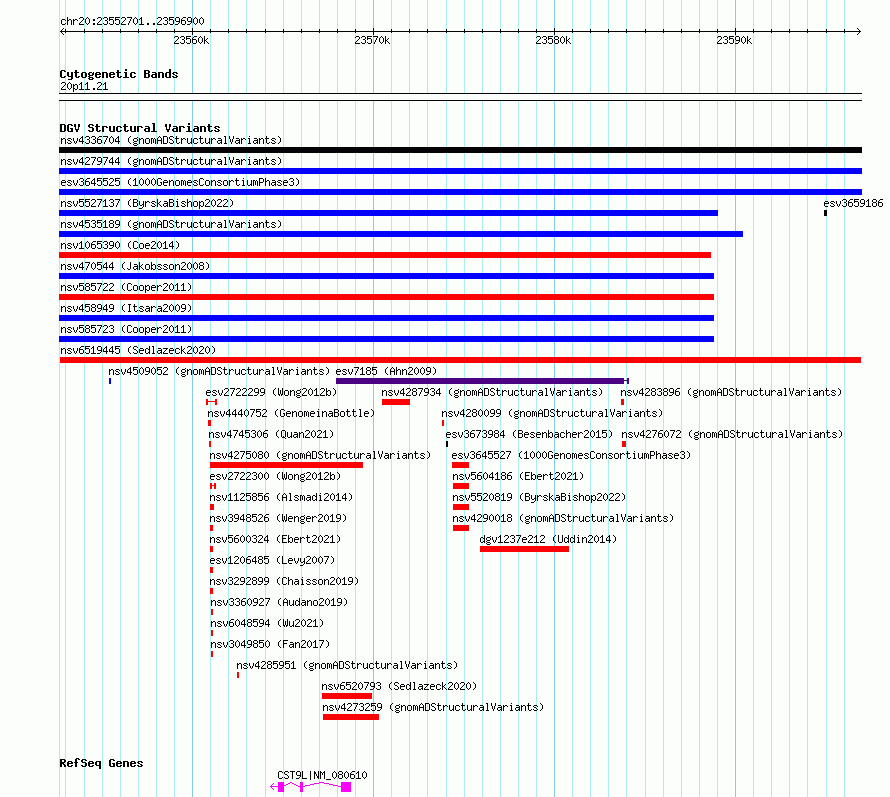The height and width of the screenshot is (797, 890).
Task: Open the nsv4285951 gnomADStructuralVariants label
Action: point(347,665)
